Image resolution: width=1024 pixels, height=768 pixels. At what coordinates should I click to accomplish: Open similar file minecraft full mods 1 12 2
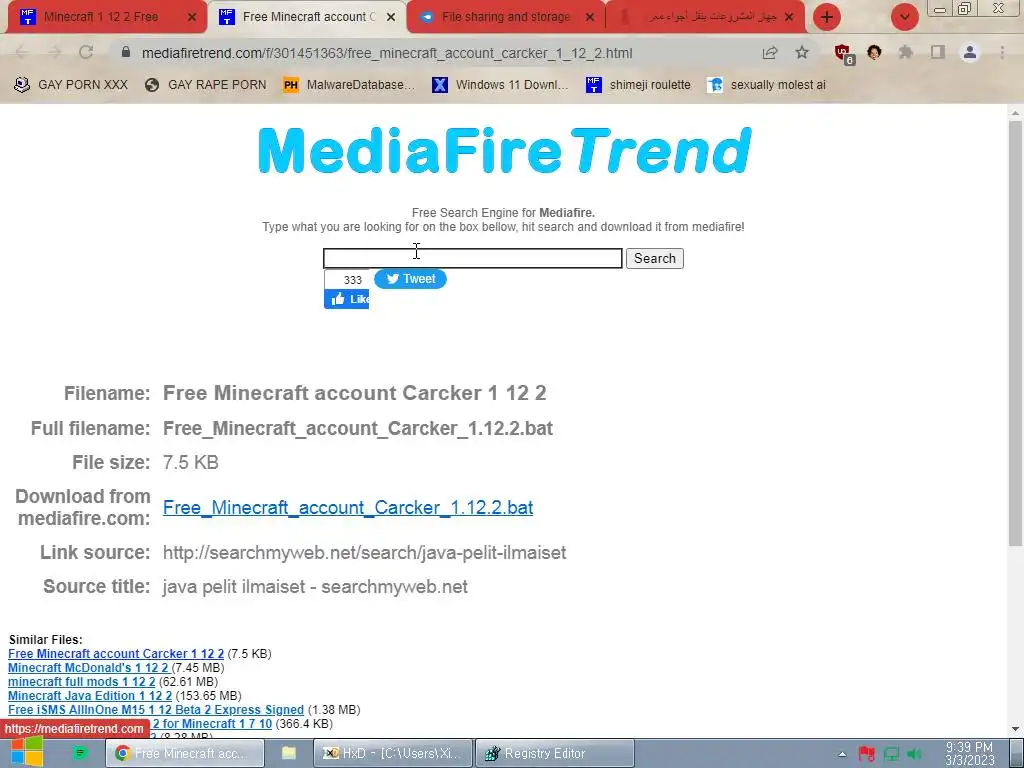click(x=82, y=682)
